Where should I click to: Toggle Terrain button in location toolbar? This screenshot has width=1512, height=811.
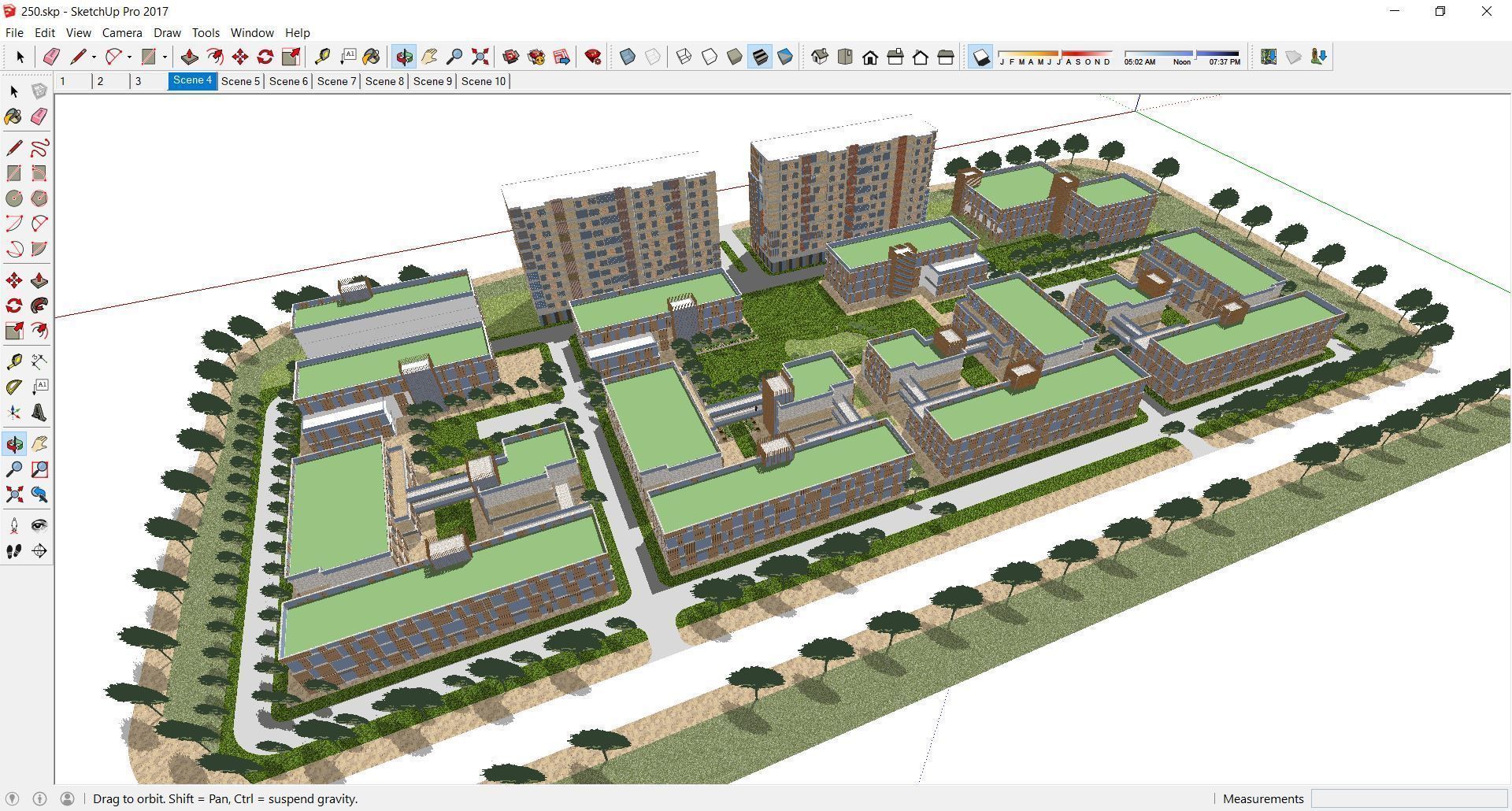1294,57
